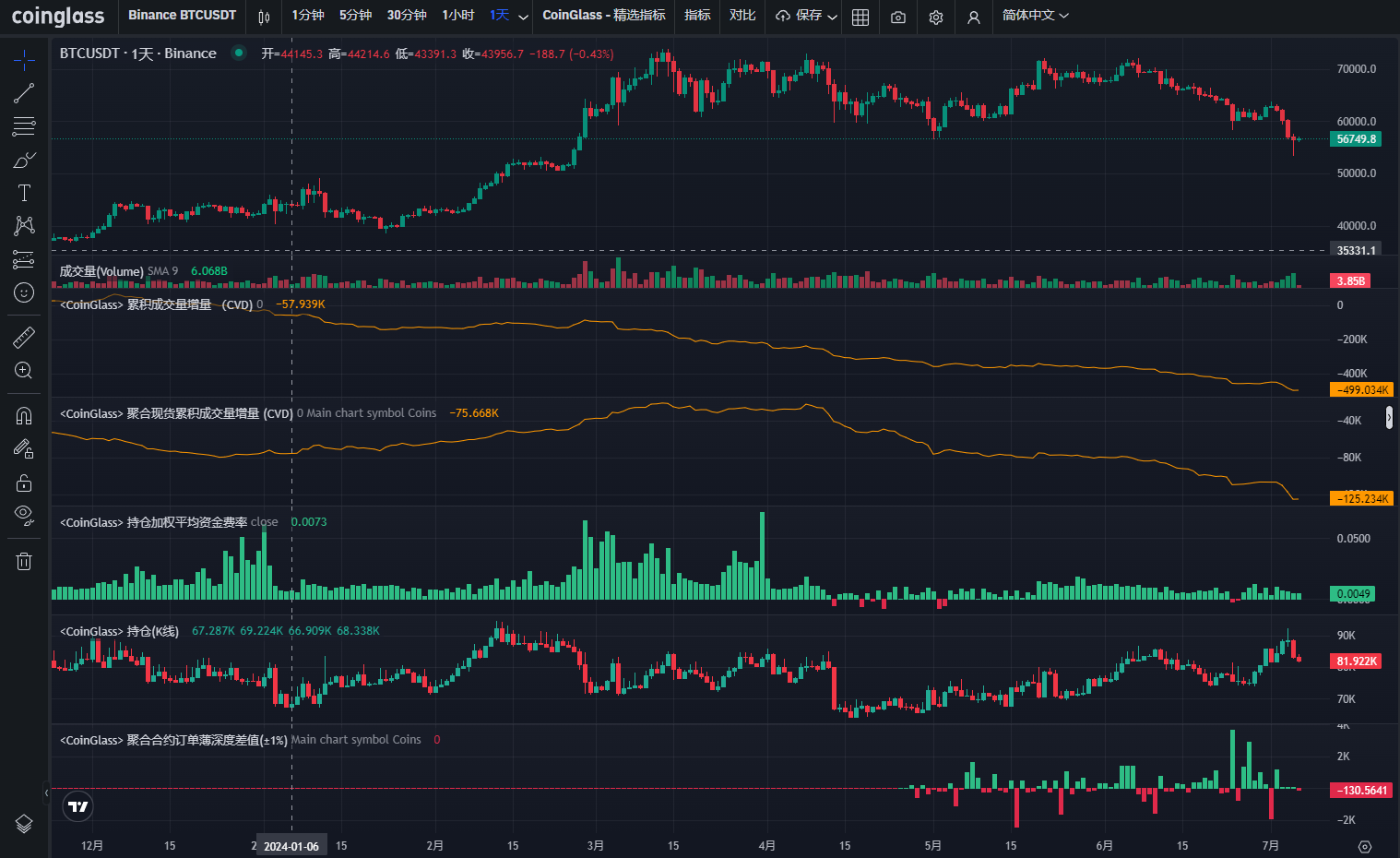Switch to the 1小时 timeframe

click(x=457, y=16)
